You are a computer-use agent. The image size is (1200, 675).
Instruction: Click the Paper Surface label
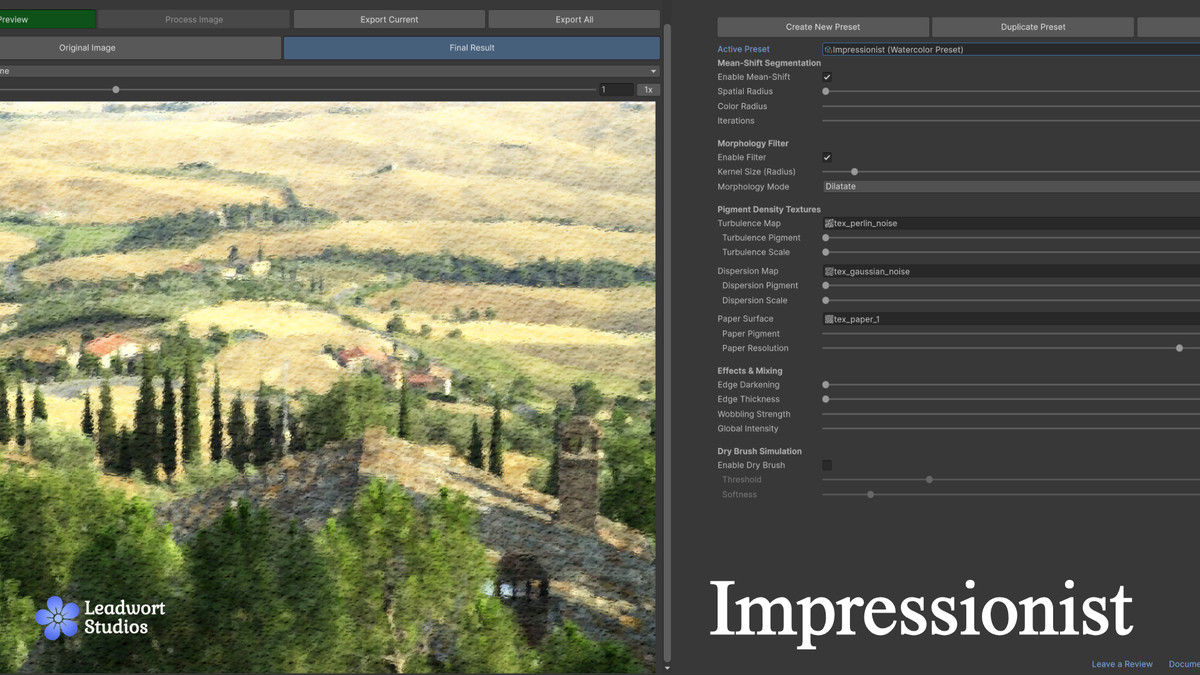745,319
